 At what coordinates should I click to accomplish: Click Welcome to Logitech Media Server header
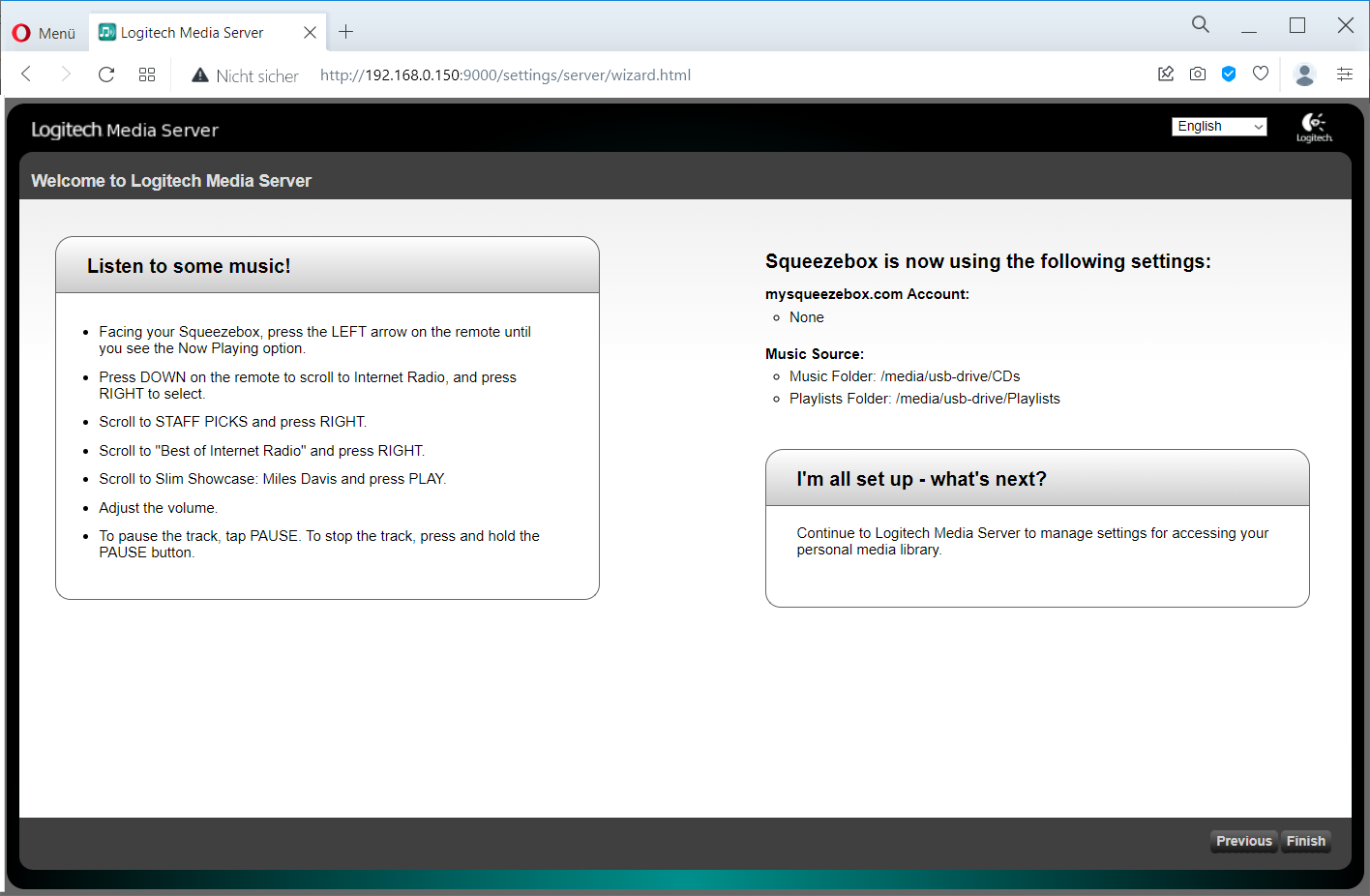click(171, 181)
